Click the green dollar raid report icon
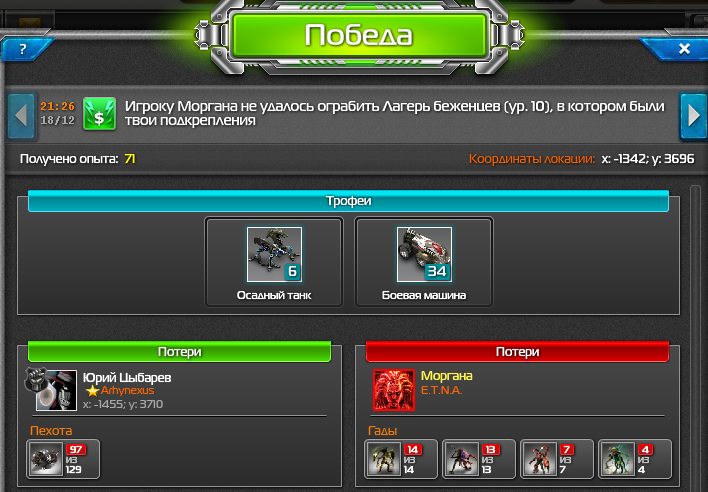 coord(99,114)
